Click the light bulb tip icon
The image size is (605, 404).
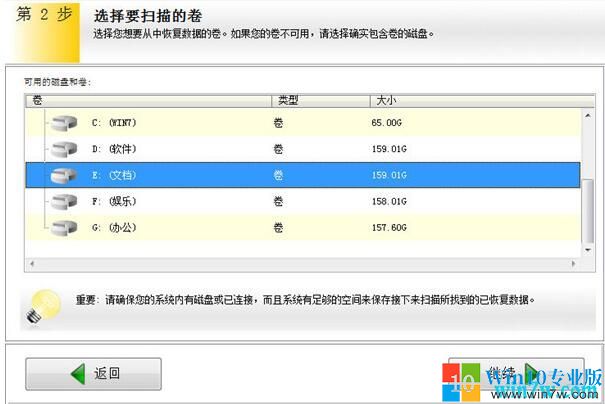click(43, 307)
